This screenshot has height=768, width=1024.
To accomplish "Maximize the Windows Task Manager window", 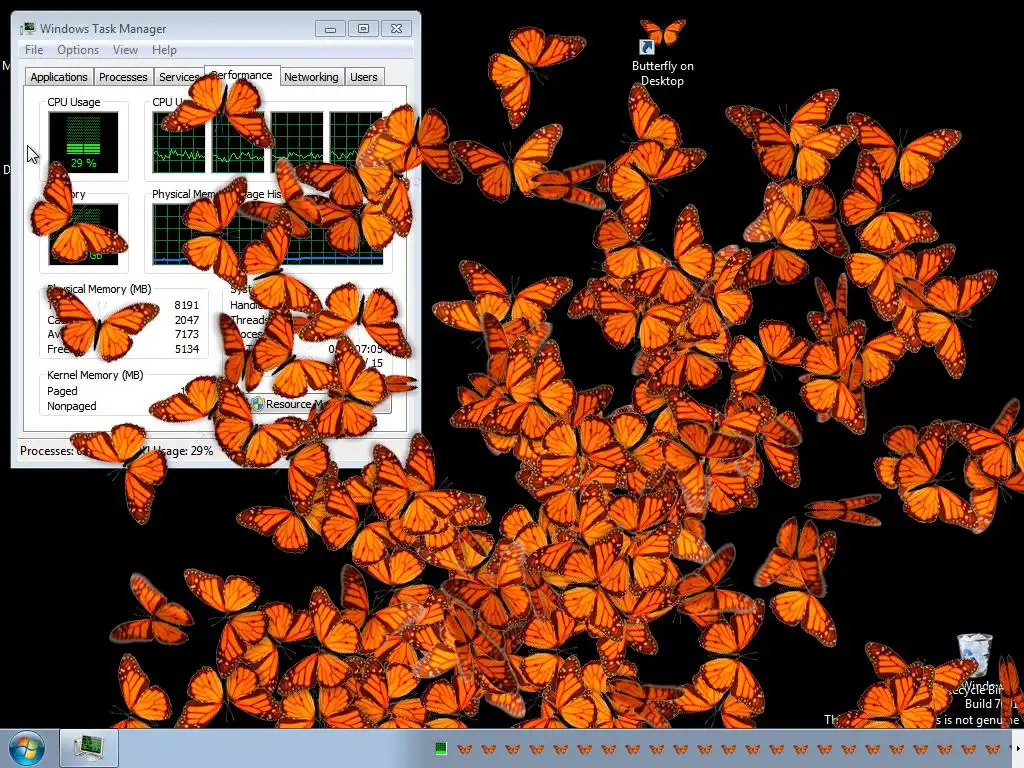I will (363, 29).
